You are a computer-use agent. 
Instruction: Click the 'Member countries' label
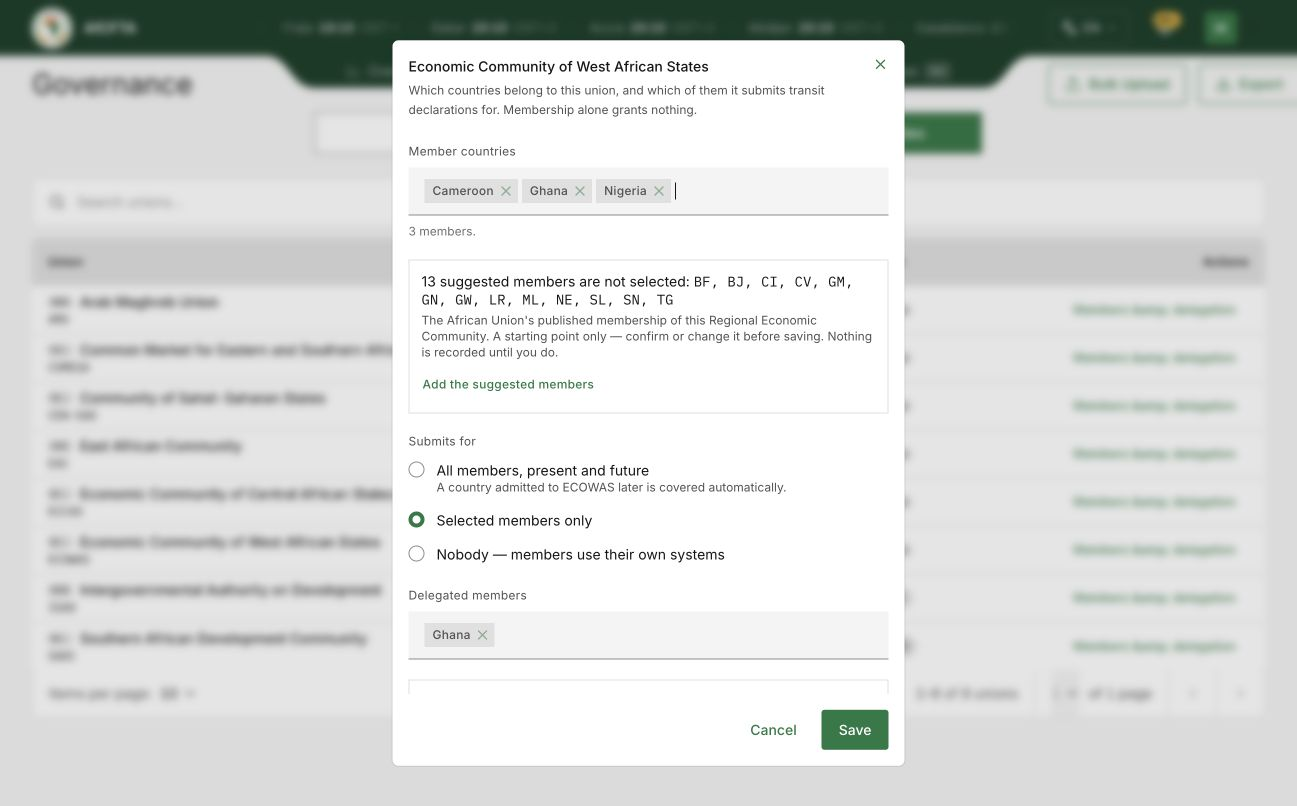click(462, 151)
